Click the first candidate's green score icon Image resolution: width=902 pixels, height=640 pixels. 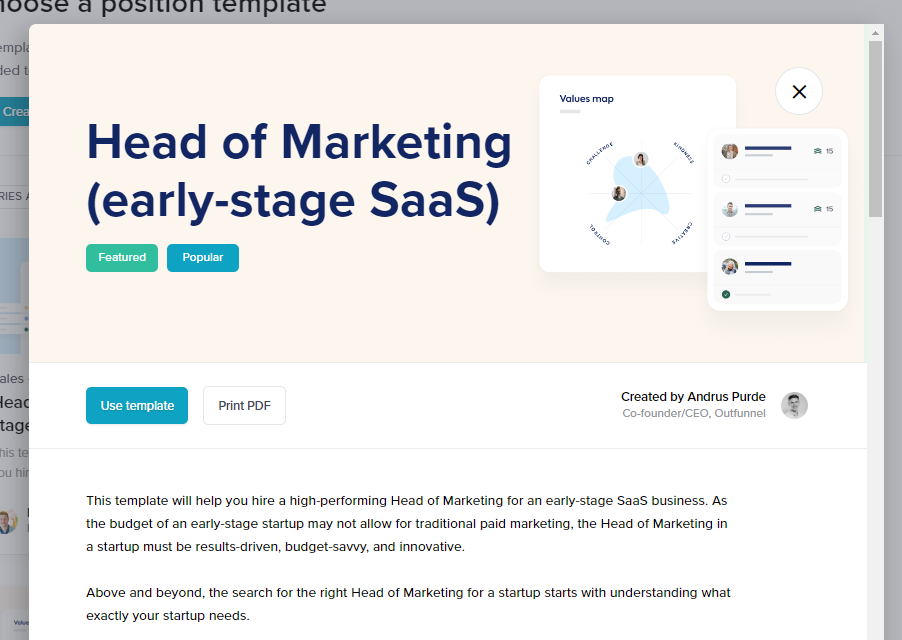click(x=817, y=151)
